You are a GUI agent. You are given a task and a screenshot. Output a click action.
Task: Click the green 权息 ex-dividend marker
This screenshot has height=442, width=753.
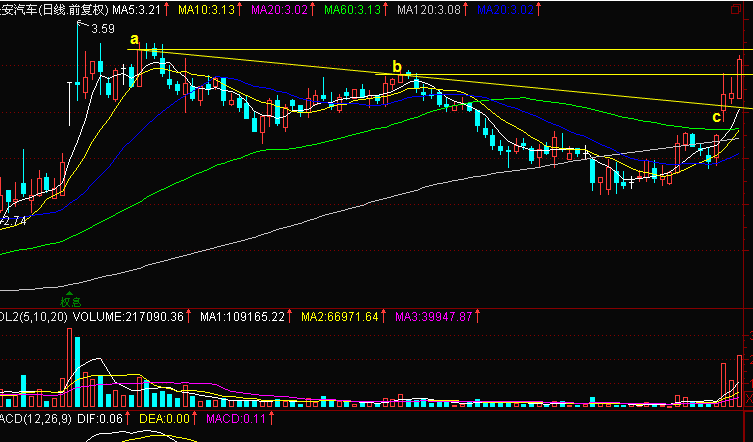click(x=68, y=299)
